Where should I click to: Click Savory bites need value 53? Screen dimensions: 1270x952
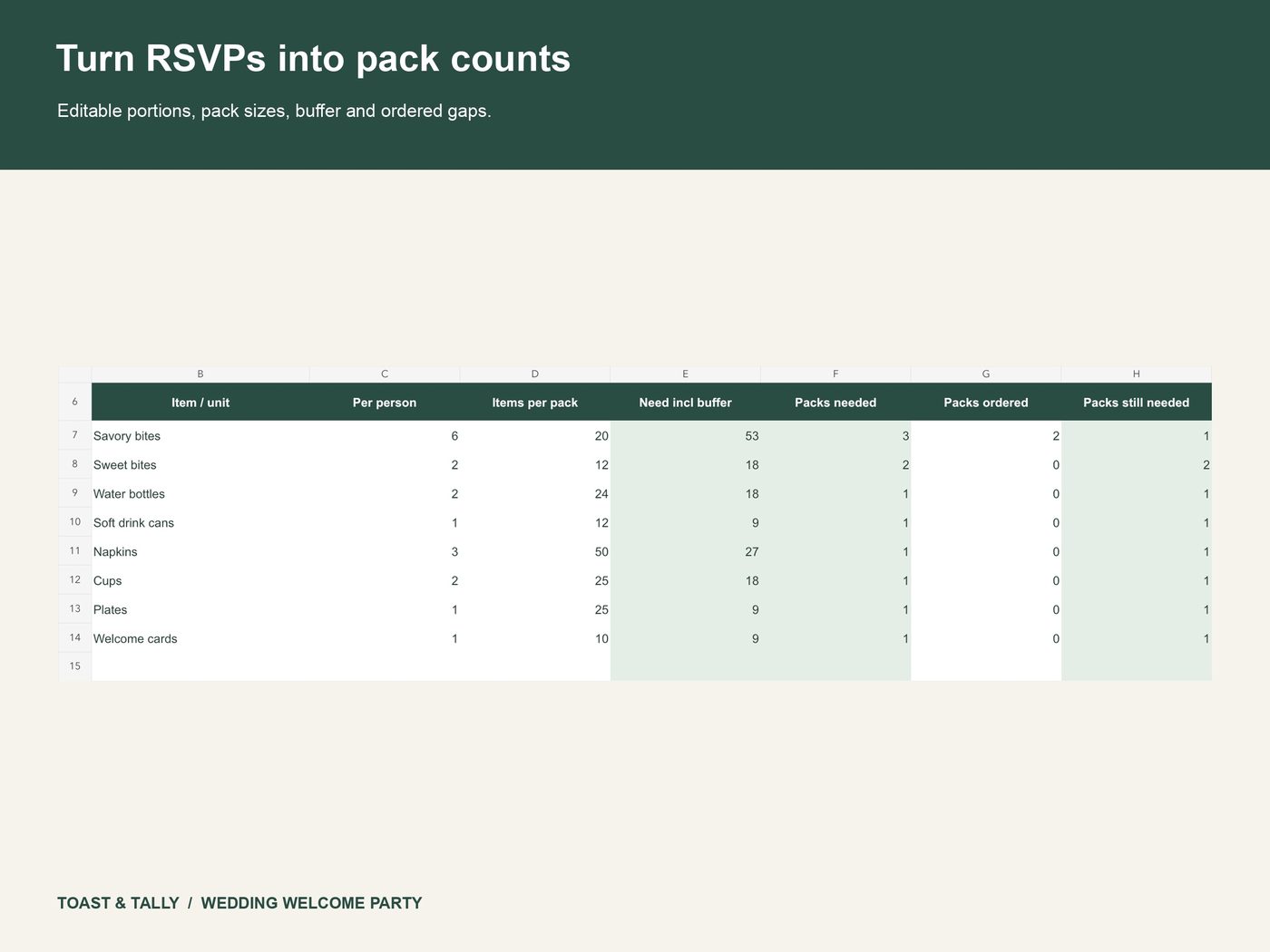pos(685,436)
